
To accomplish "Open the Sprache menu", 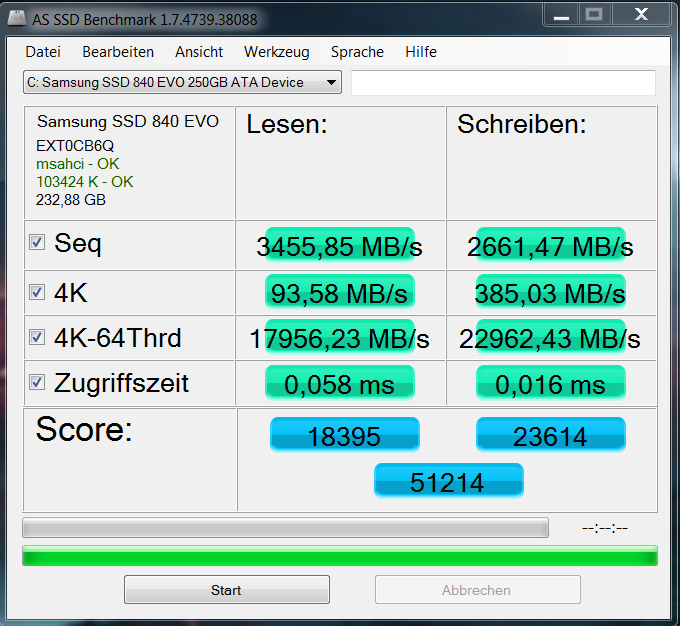I will click(357, 52).
